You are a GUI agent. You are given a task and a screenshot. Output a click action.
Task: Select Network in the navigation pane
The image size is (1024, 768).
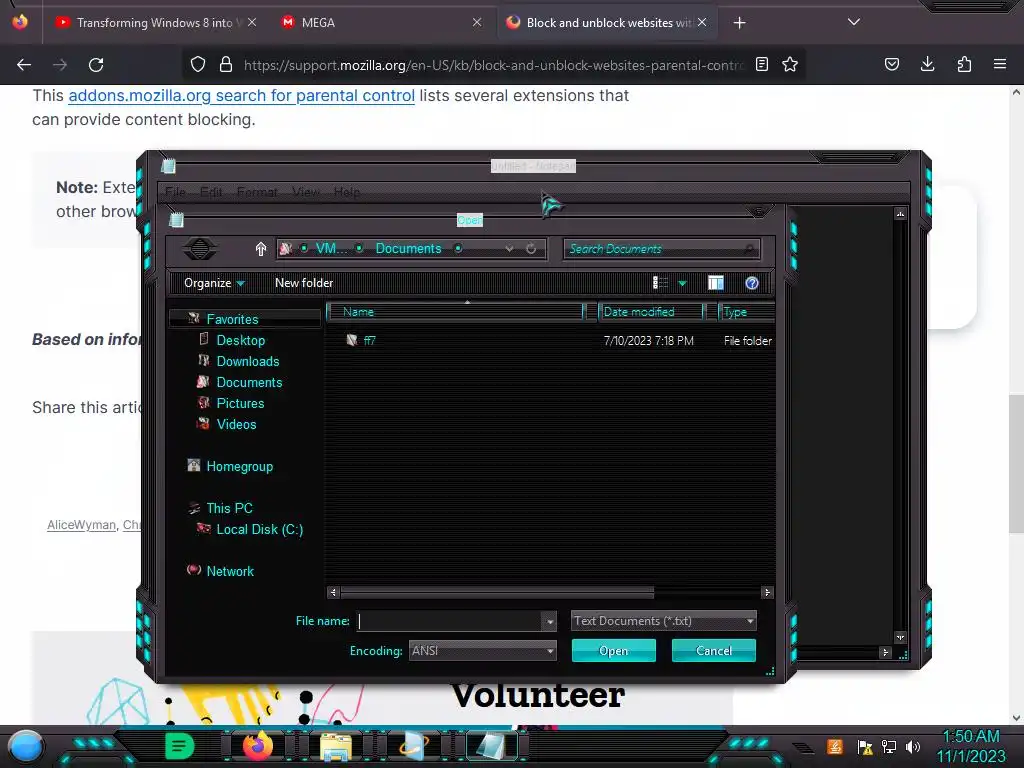[x=230, y=571]
